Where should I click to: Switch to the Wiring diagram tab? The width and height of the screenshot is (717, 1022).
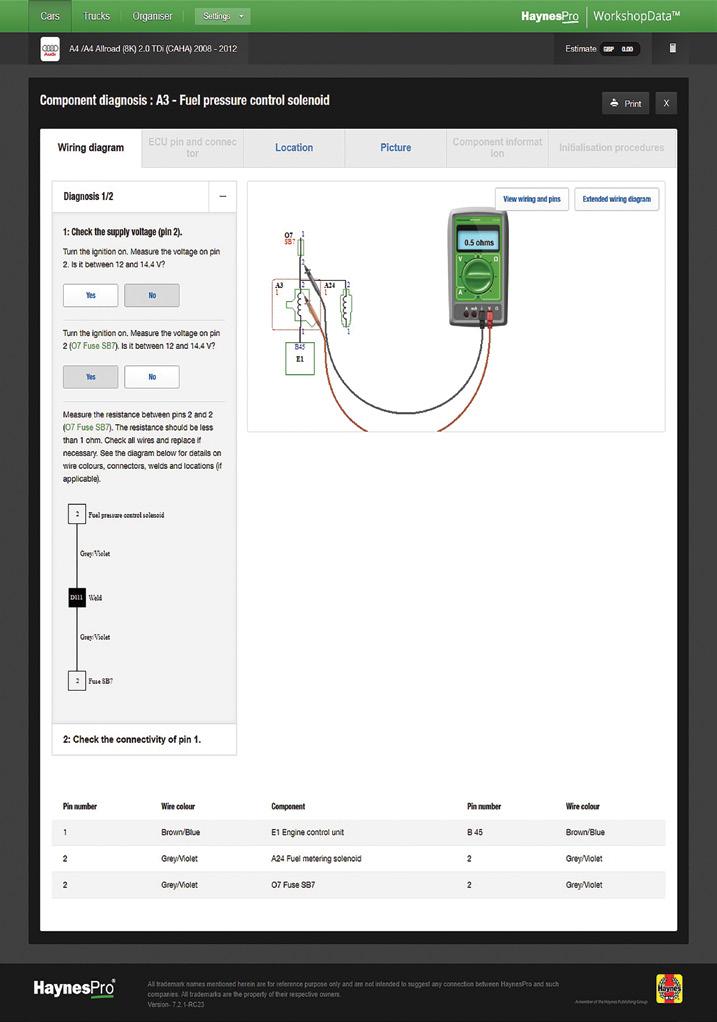[x=91, y=147]
